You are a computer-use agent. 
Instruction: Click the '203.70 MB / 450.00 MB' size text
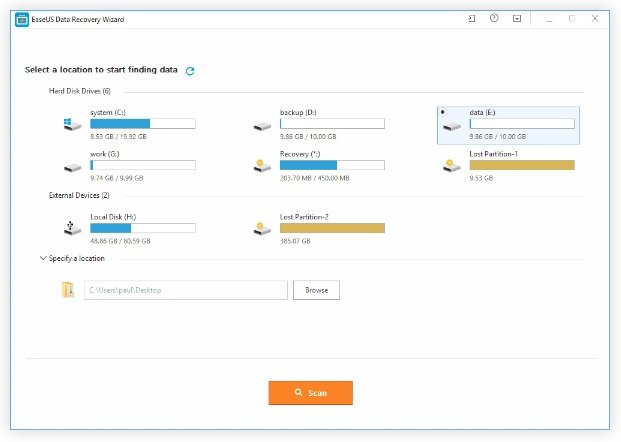[314, 178]
